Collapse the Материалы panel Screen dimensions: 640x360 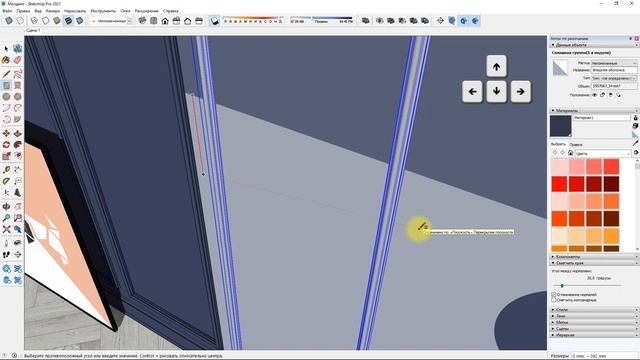tap(594, 111)
